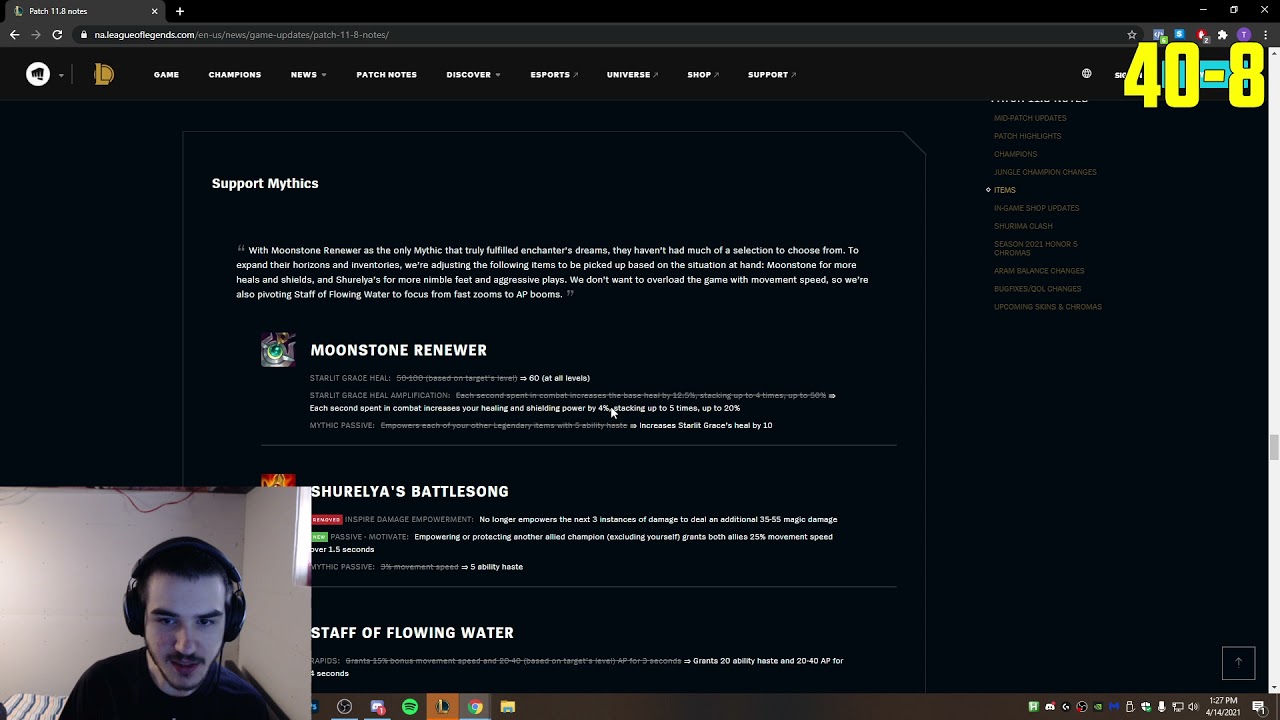Click the volume speaker tray icon
The height and width of the screenshot is (720, 1280).
pyautogui.click(x=1193, y=707)
